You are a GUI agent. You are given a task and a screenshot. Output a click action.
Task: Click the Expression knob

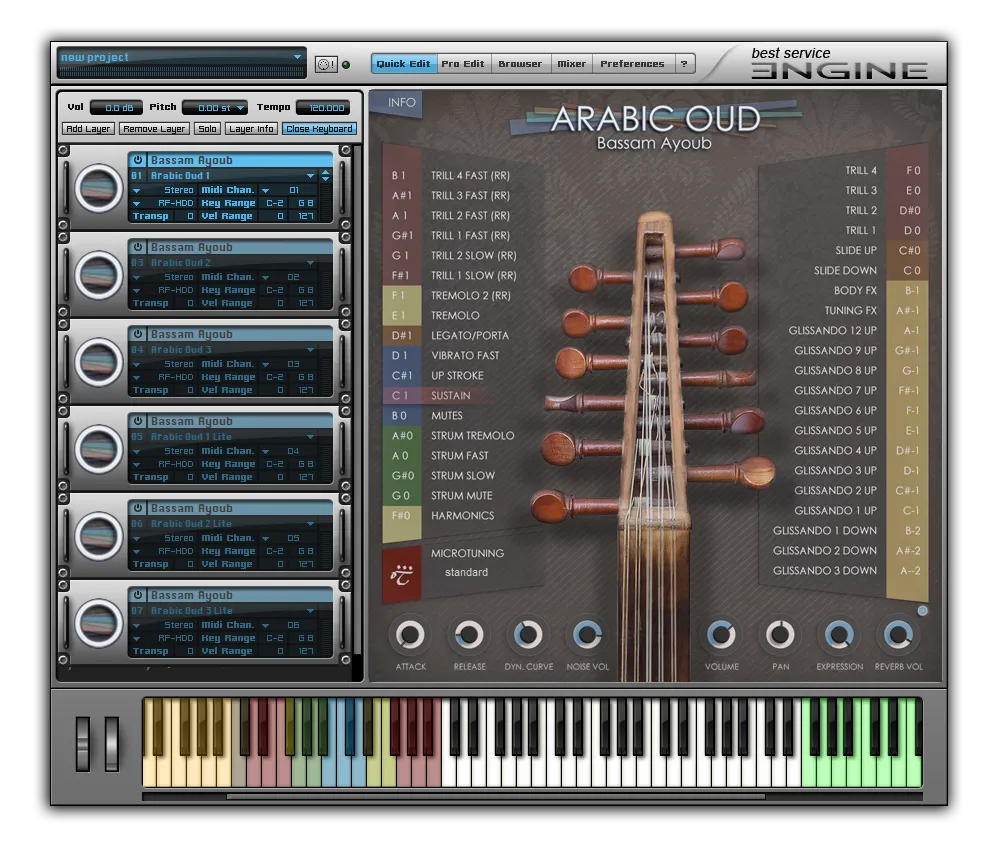(x=839, y=635)
